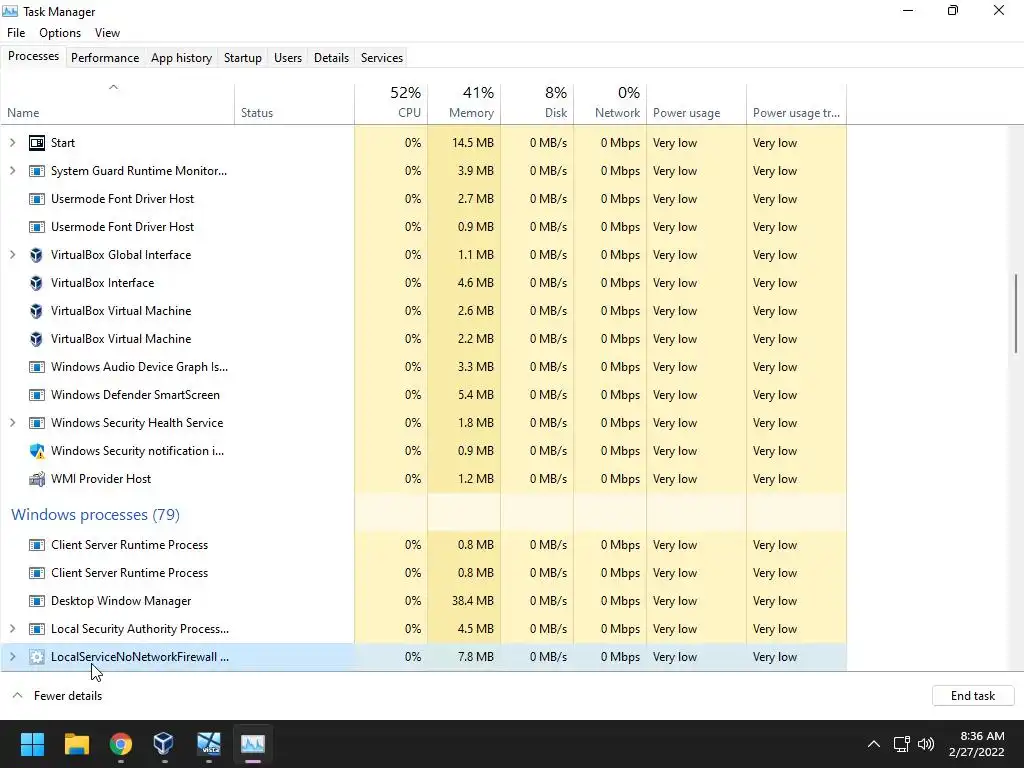Click the VirtualBox Interface cube icon
The height and width of the screenshot is (768, 1024).
[x=37, y=283]
